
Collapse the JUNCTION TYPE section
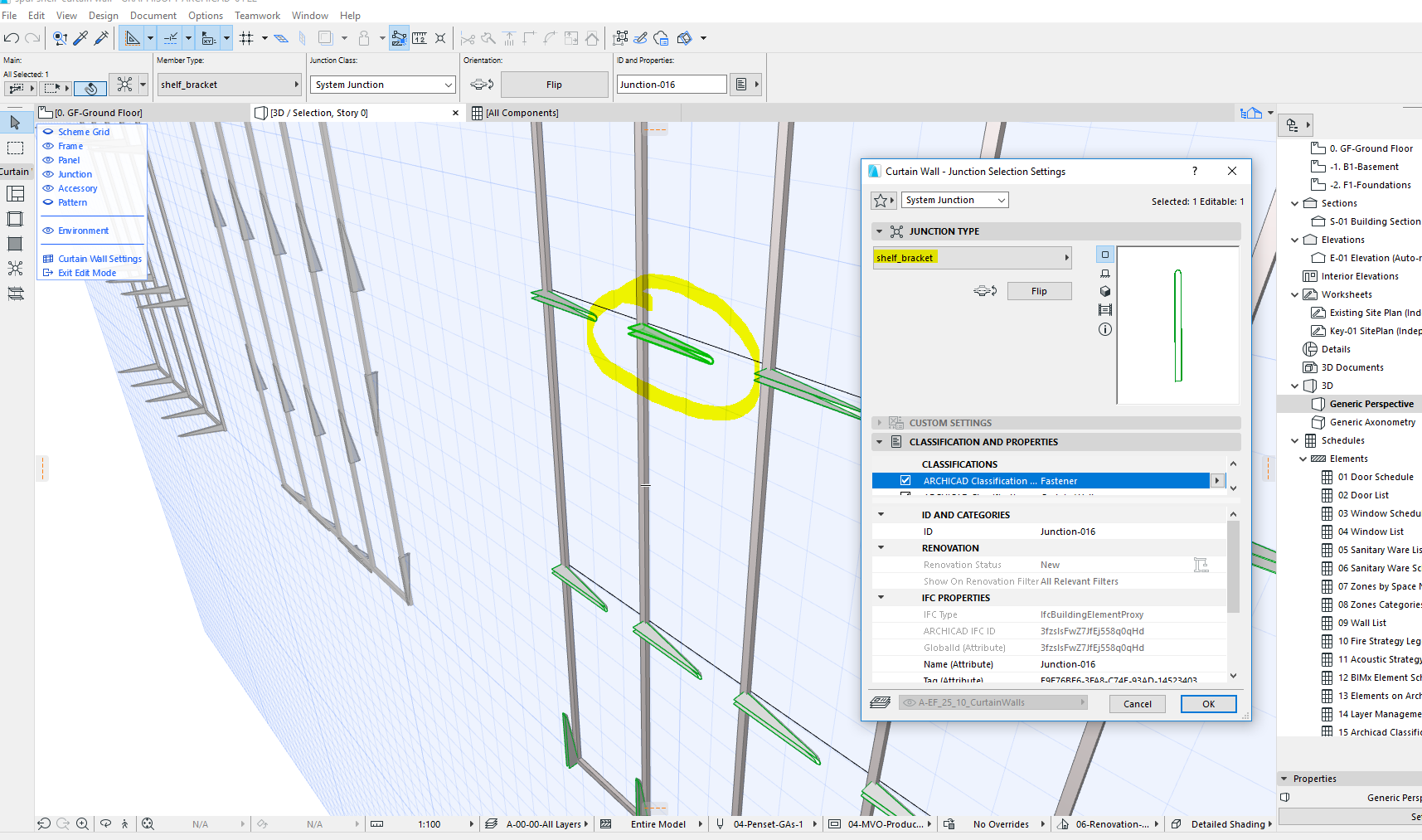coord(880,231)
